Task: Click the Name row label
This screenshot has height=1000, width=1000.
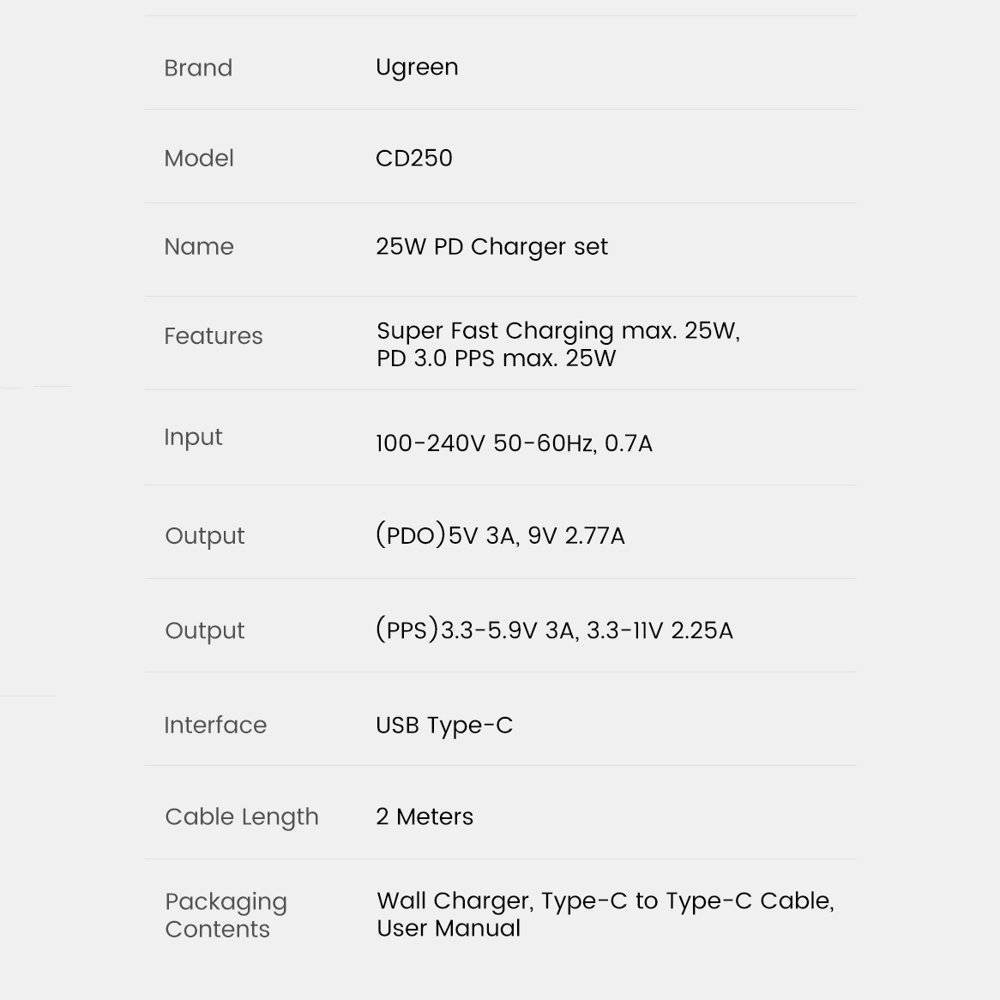Action: [199, 247]
